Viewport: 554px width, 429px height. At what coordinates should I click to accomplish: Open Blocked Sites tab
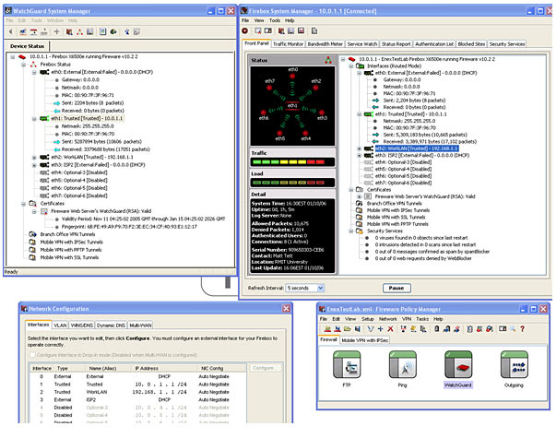[471, 44]
